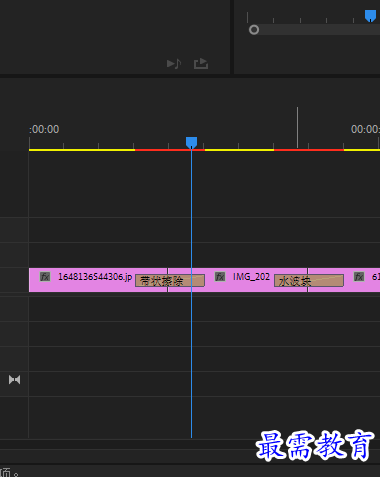Click the play audio only icon
The width and height of the screenshot is (380, 477).
click(x=174, y=63)
